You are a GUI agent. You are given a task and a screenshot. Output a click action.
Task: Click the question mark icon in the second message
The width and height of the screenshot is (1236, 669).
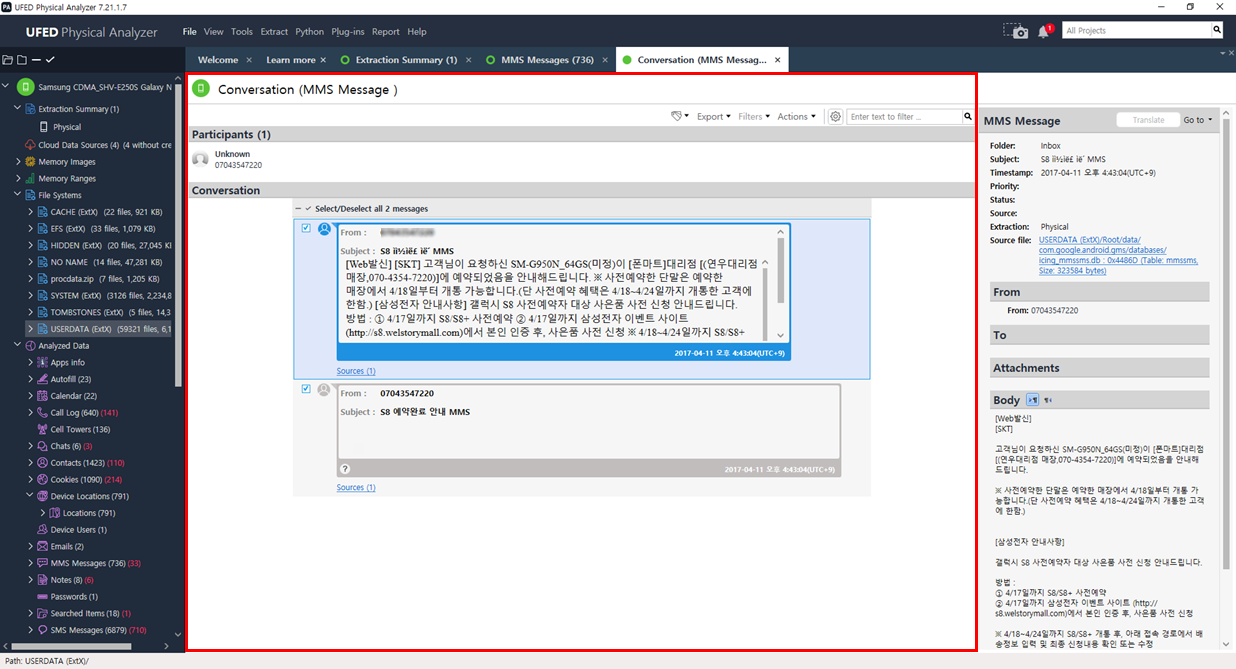point(345,469)
